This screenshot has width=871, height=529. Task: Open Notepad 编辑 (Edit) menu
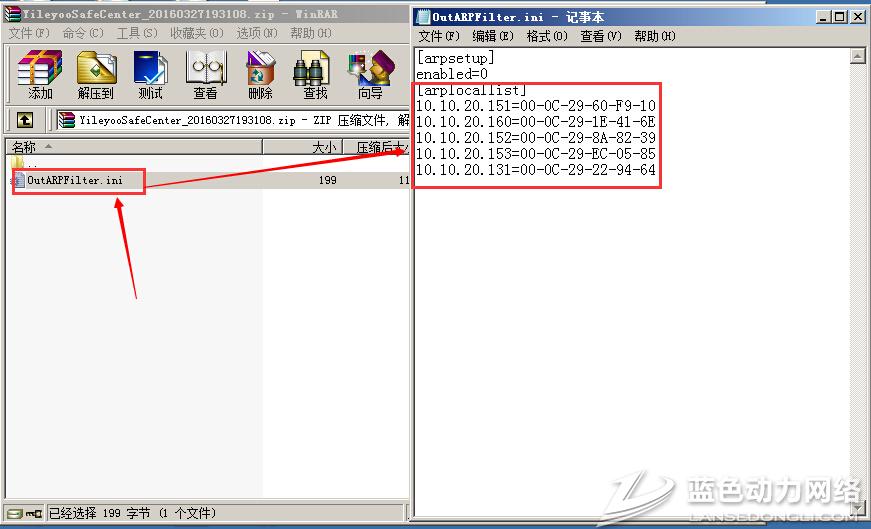coord(492,36)
